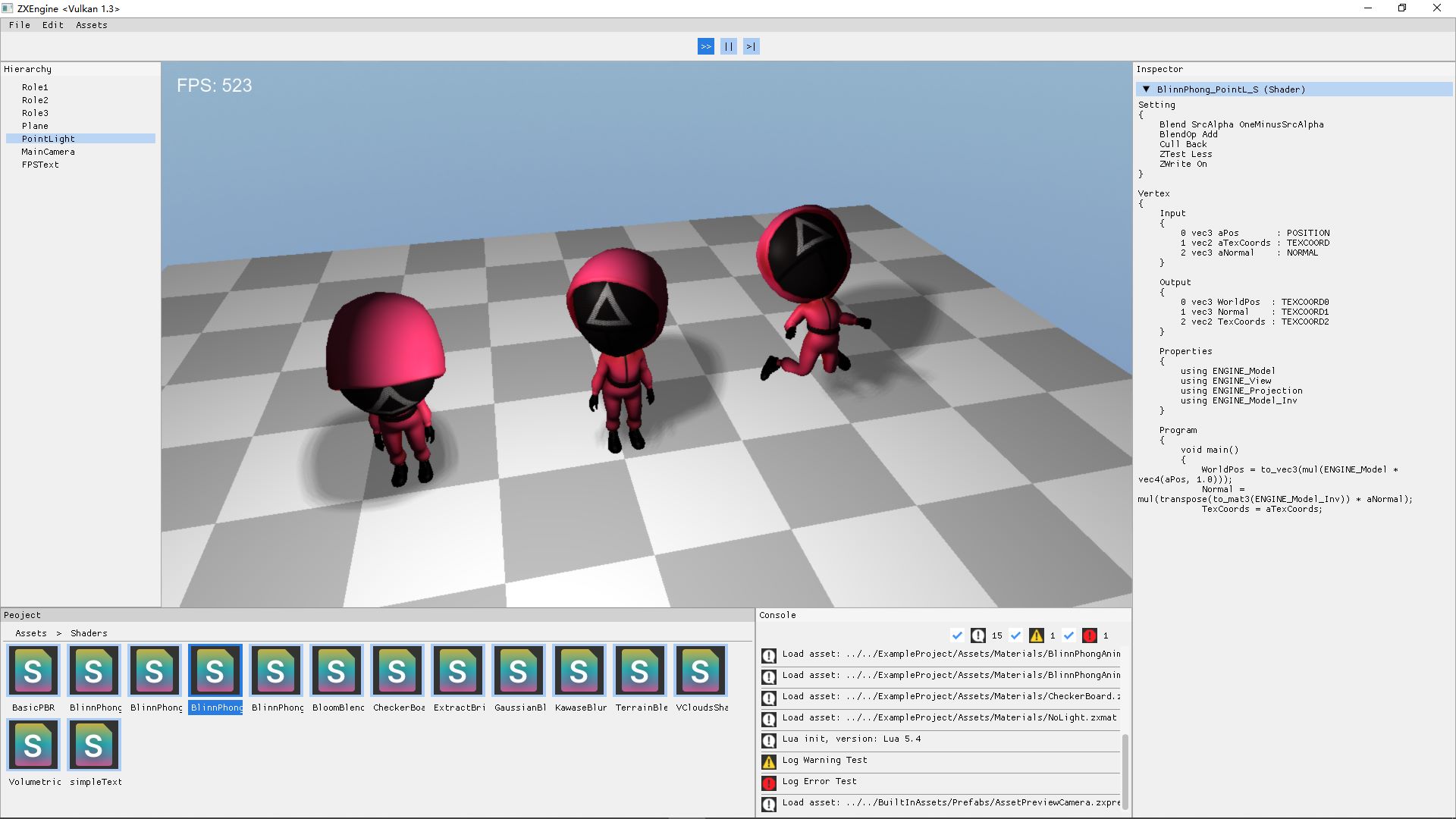Screen dimensions: 1456x819
Task: Collapse the BlinnPhong_PointL_S shader header
Action: pos(1146,89)
